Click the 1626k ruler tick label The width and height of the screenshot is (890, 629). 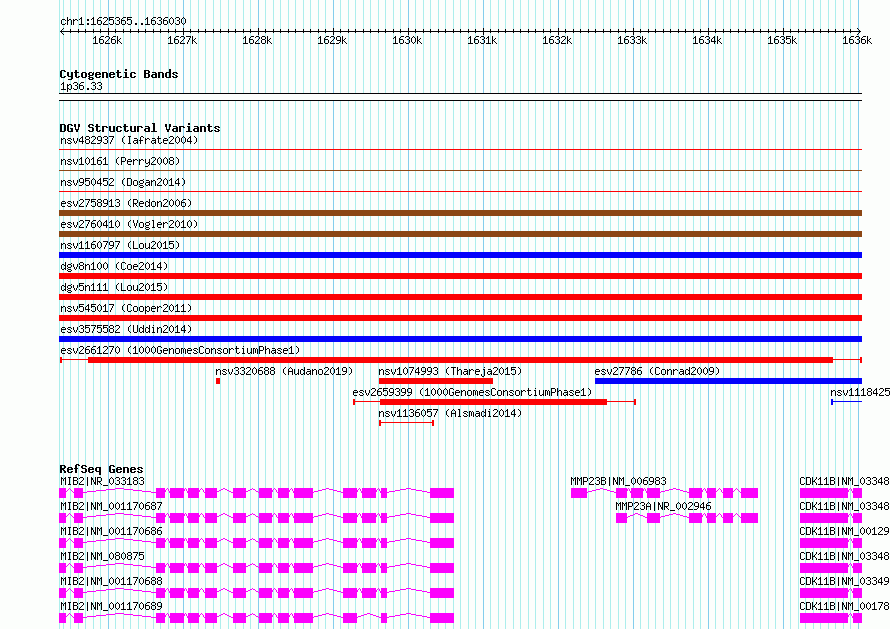coord(107,40)
